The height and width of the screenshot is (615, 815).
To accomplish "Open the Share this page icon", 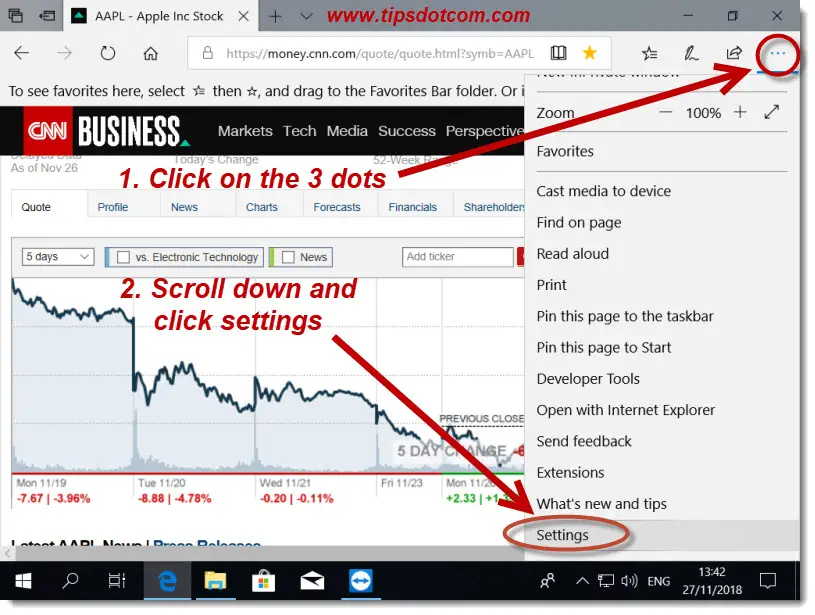I will [733, 53].
